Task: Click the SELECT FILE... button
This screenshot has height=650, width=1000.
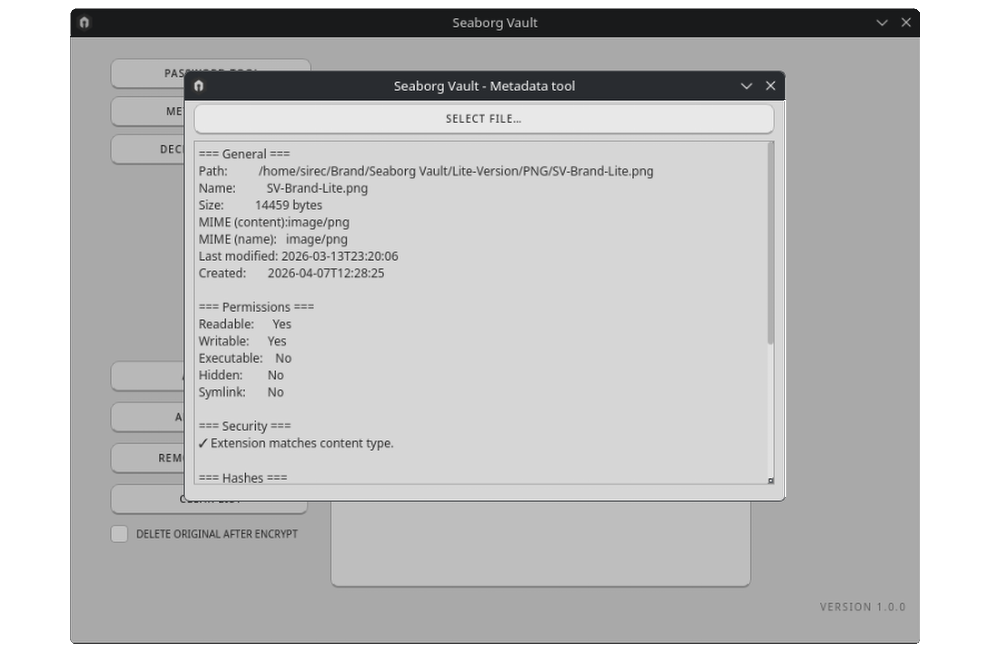Action: pos(483,119)
